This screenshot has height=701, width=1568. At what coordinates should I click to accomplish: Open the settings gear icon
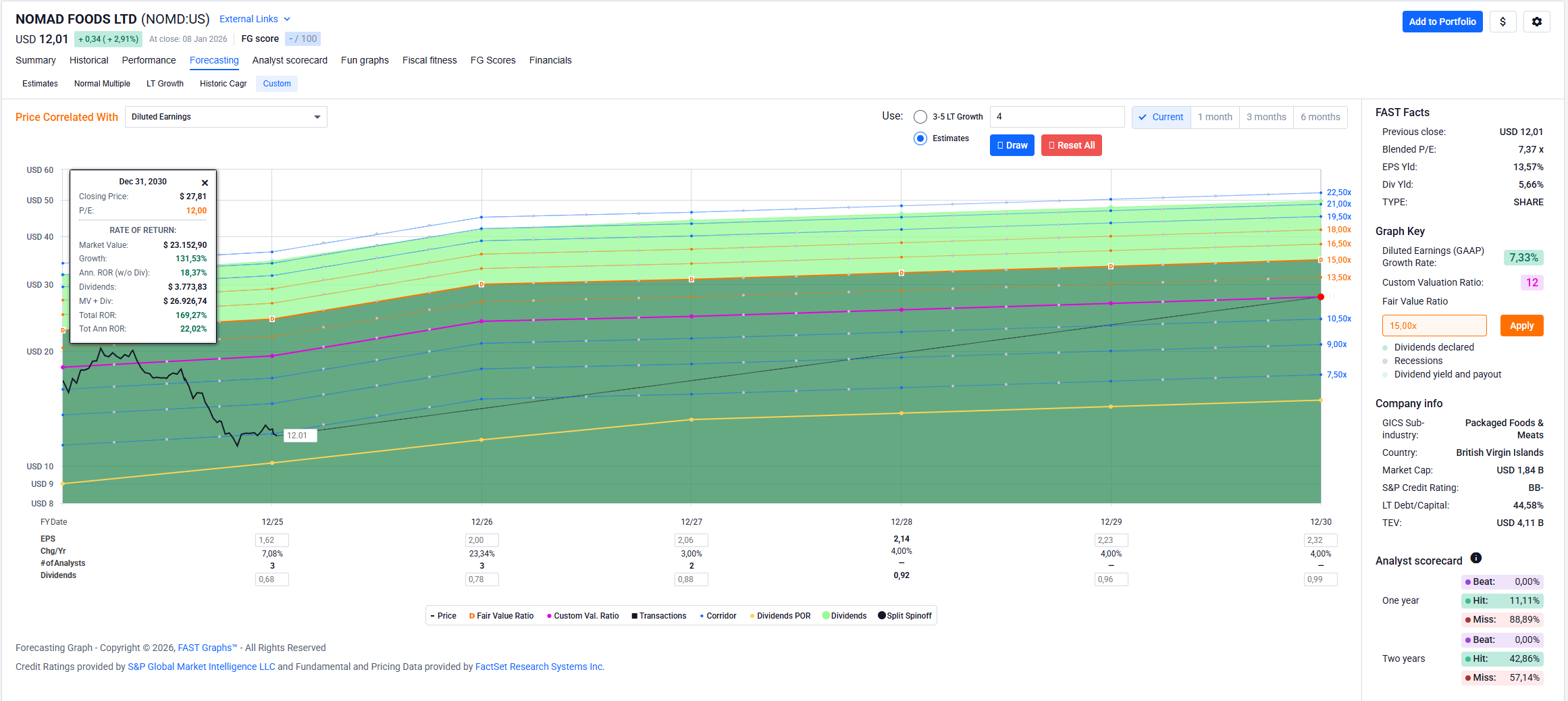(x=1536, y=22)
